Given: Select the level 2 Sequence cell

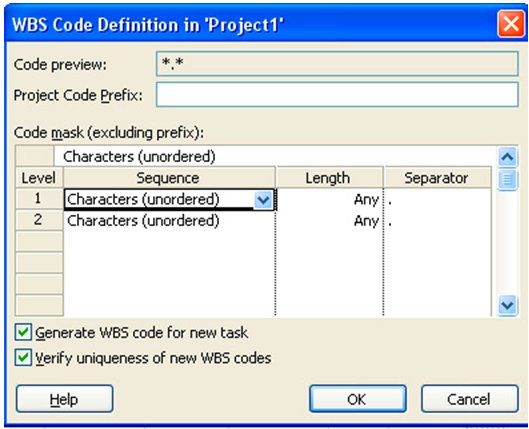Looking at the screenshot, I should pyautogui.click(x=169, y=221).
